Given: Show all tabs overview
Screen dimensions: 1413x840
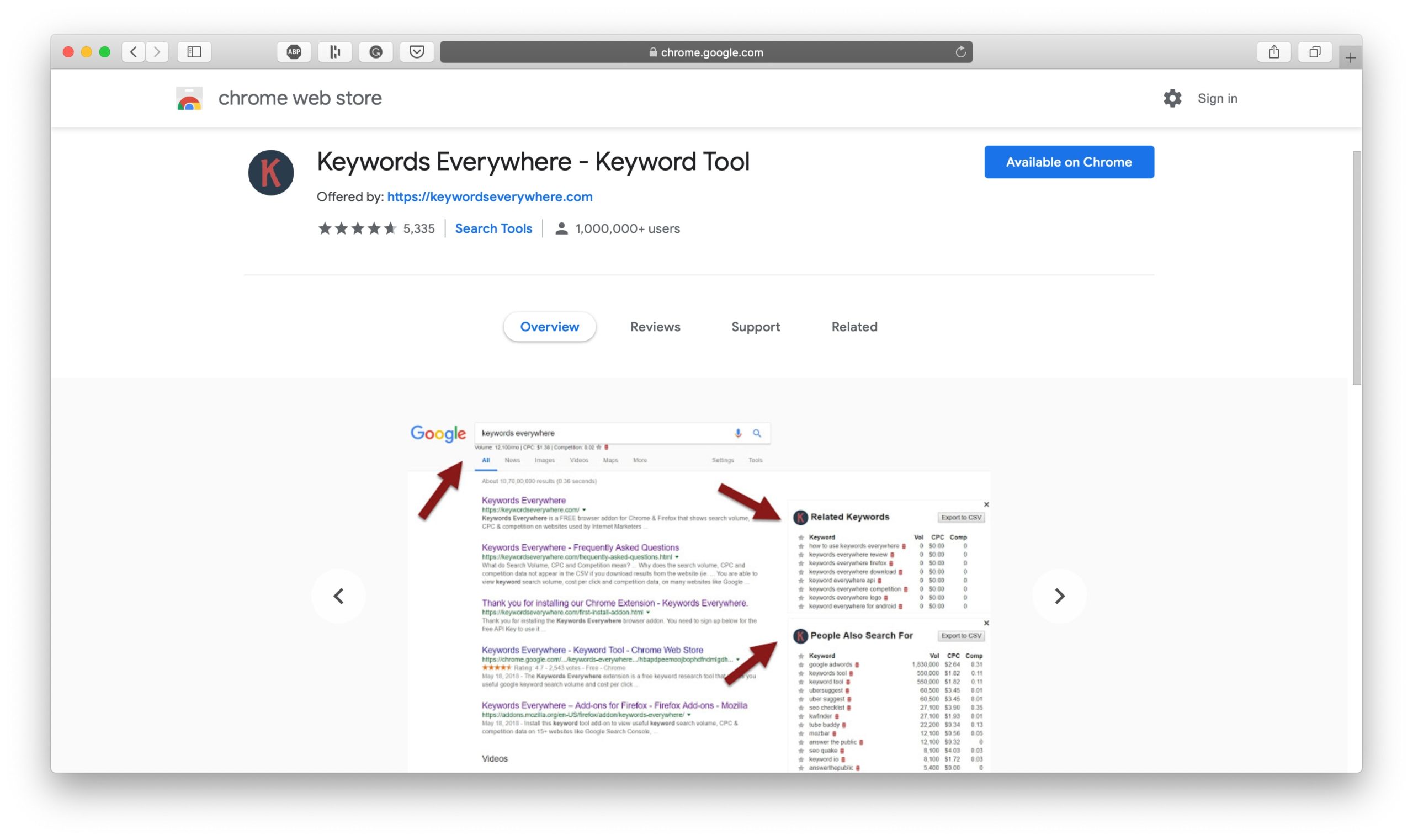Looking at the screenshot, I should coord(1315,52).
